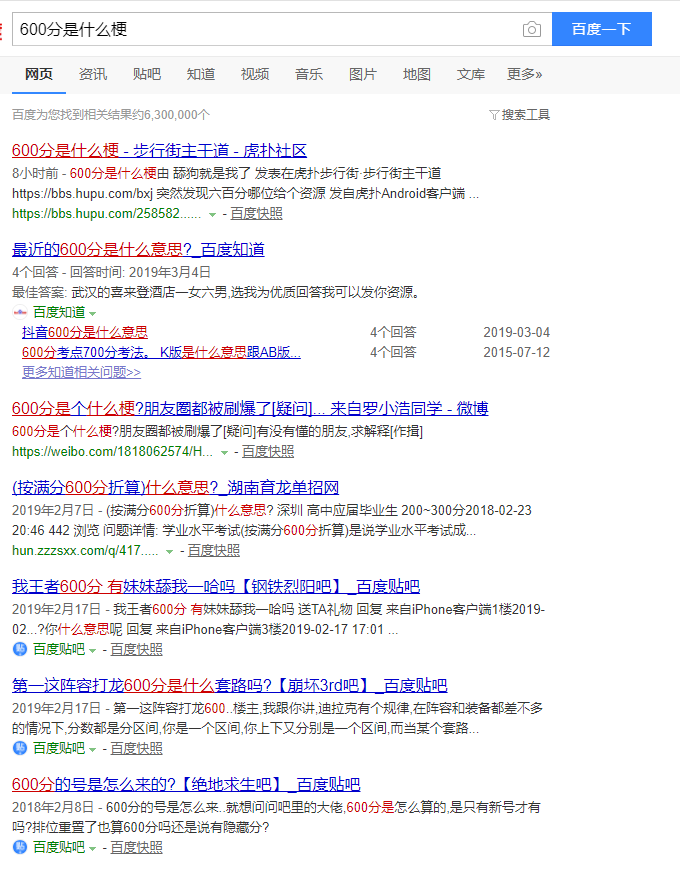
Task: Open the 绝地求生吧 600分的号 result
Action: [x=186, y=785]
